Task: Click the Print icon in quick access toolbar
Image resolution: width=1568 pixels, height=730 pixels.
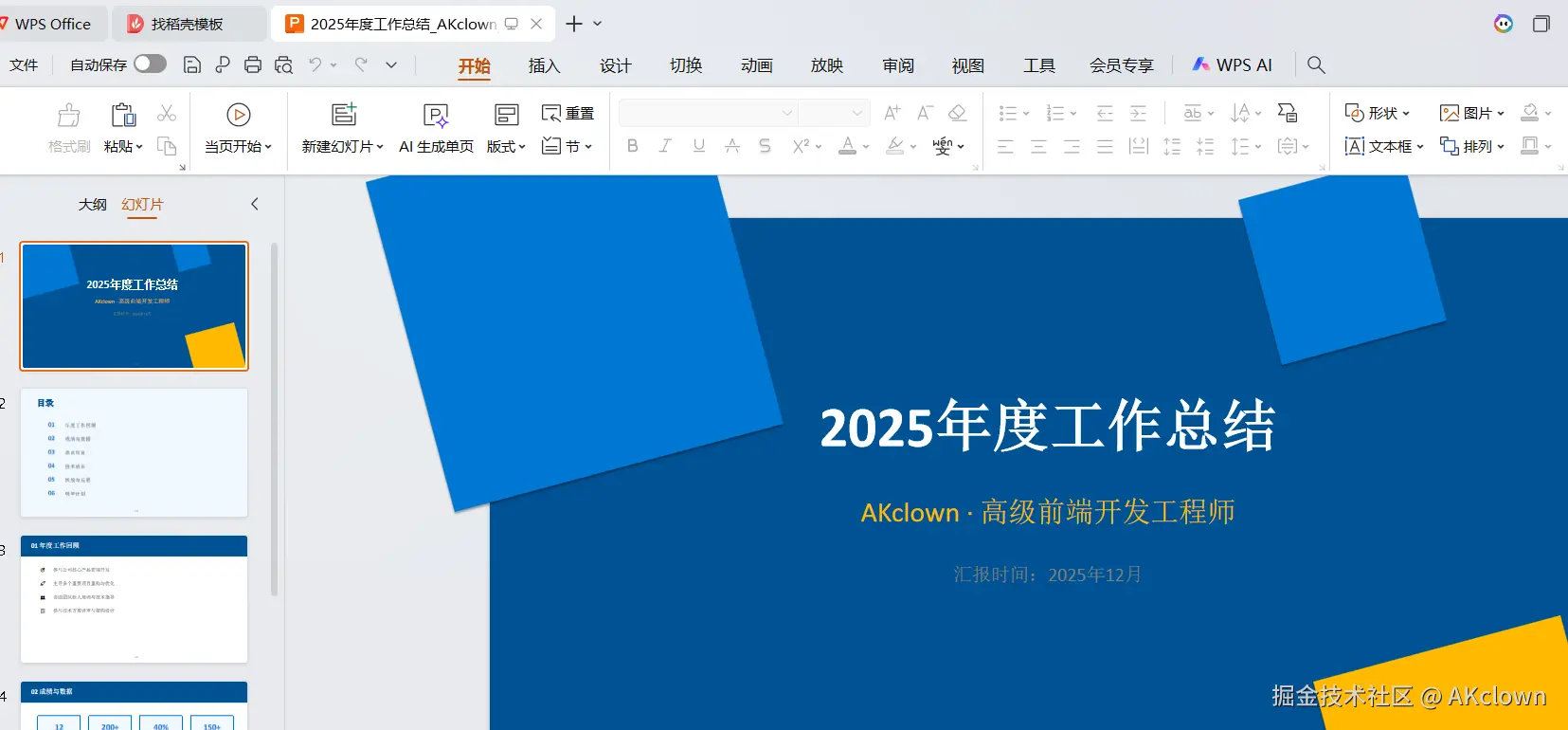Action: 253,64
